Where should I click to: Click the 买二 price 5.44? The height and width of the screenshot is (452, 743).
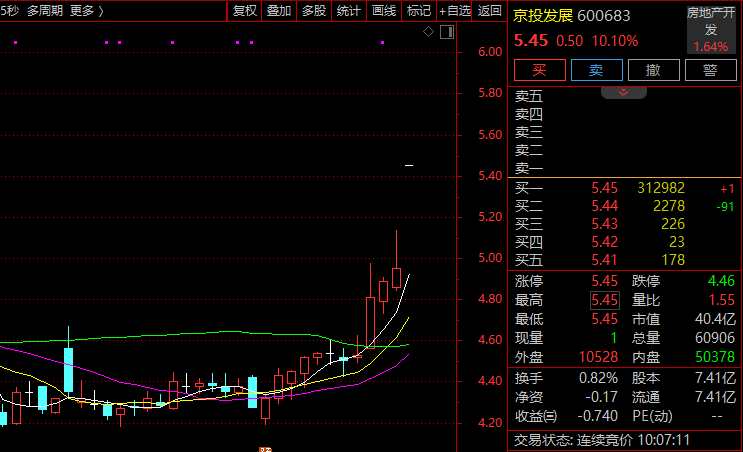click(x=604, y=206)
